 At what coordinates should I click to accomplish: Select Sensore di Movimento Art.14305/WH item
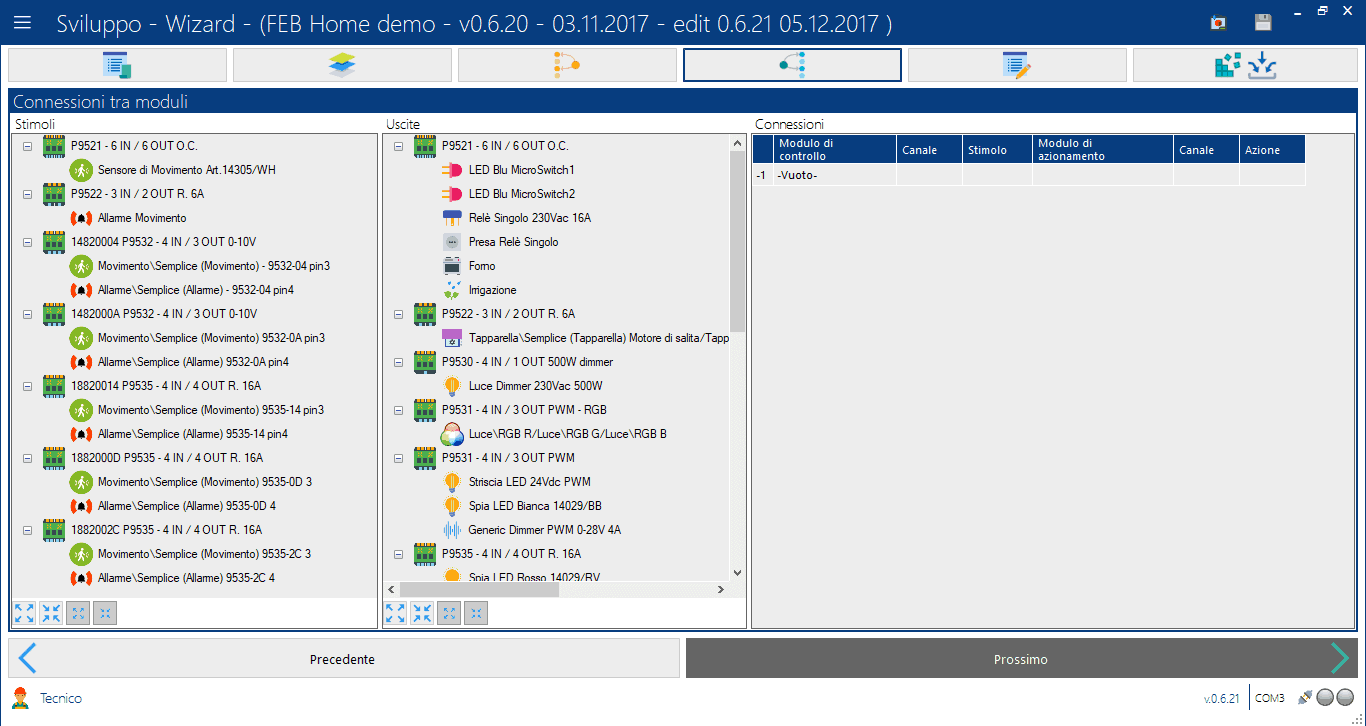[186, 170]
